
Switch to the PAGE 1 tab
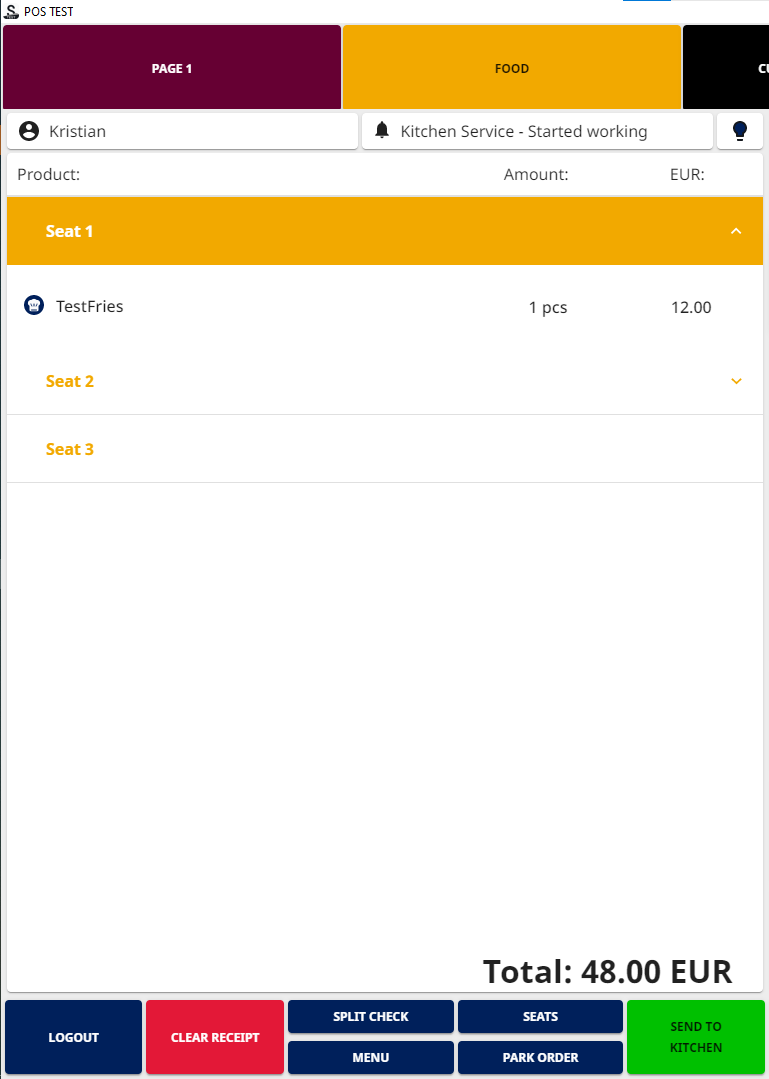(172, 68)
